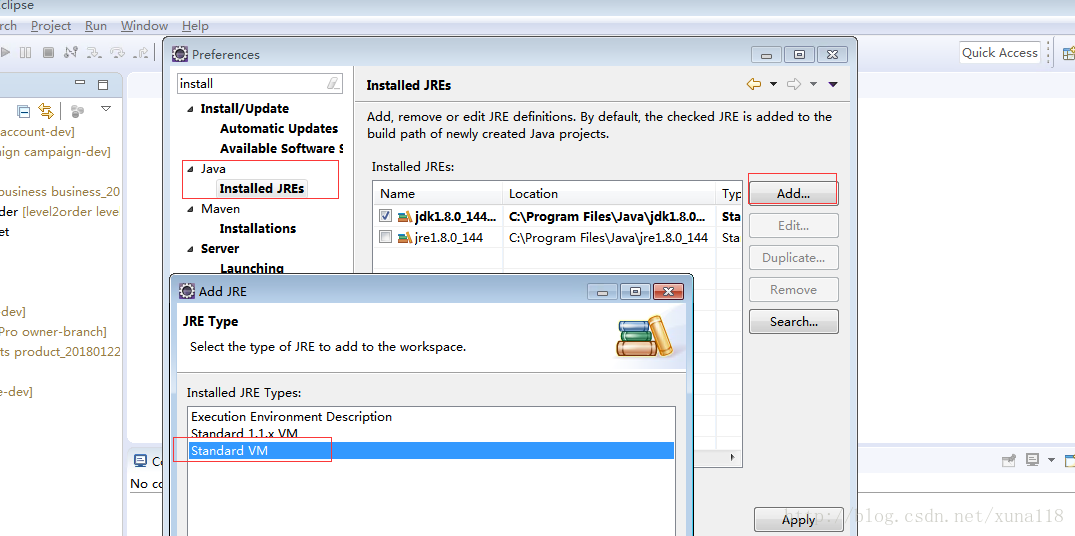Click the Add... button
This screenshot has height=536, width=1075.
[793, 194]
